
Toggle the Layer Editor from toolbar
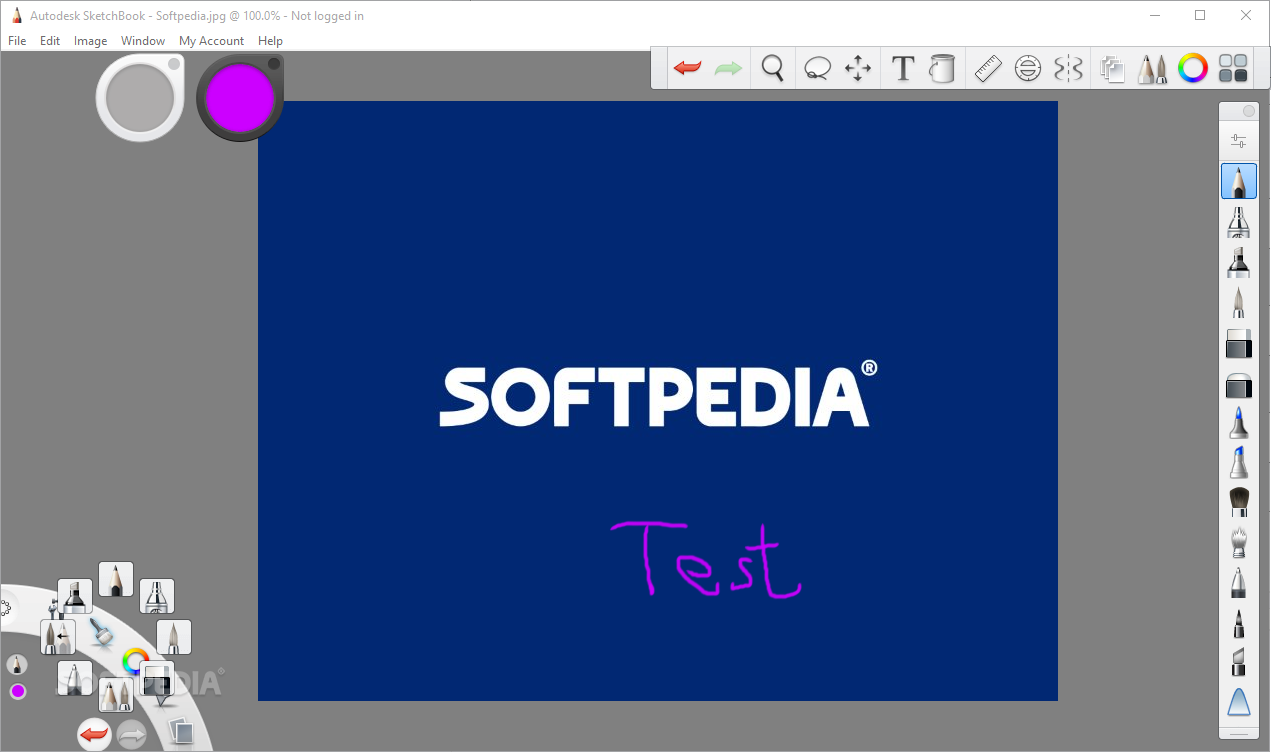pyautogui.click(x=1113, y=68)
